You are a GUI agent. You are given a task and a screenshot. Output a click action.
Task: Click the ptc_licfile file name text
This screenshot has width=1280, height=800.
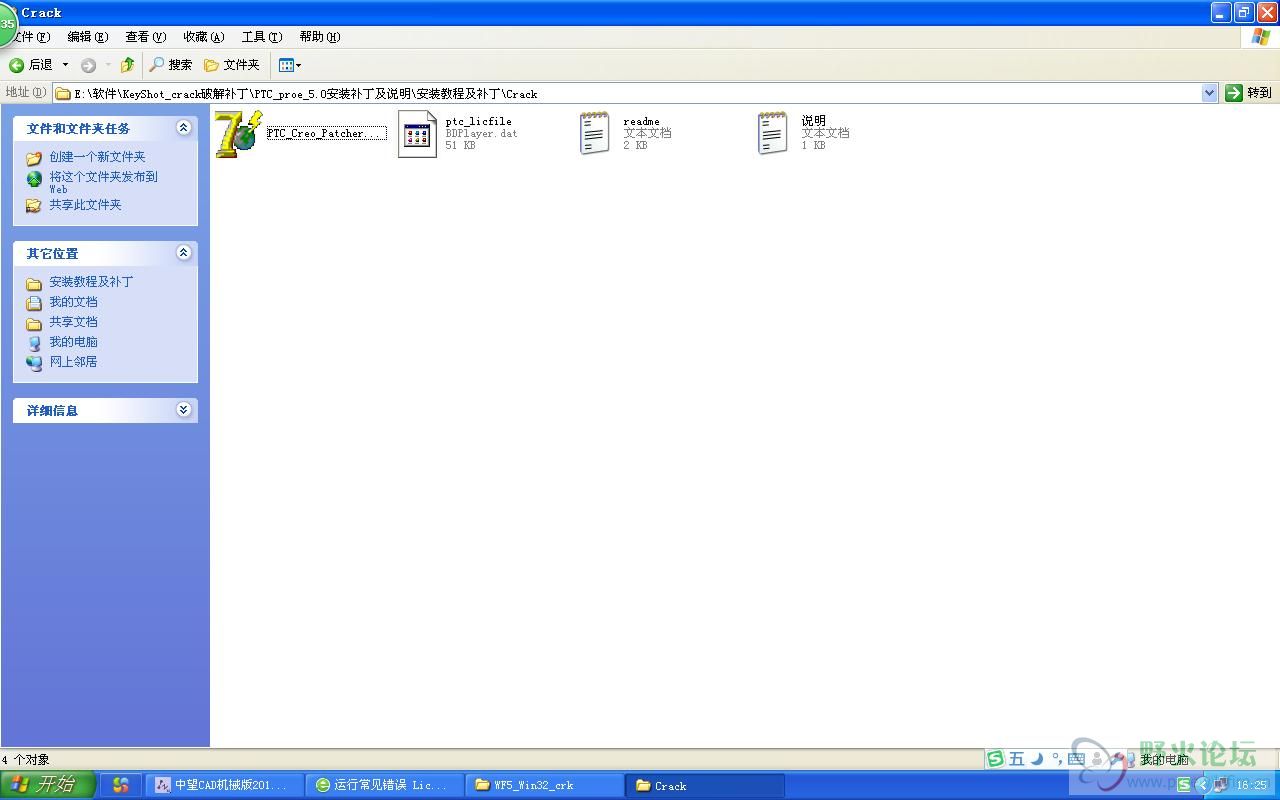(478, 121)
